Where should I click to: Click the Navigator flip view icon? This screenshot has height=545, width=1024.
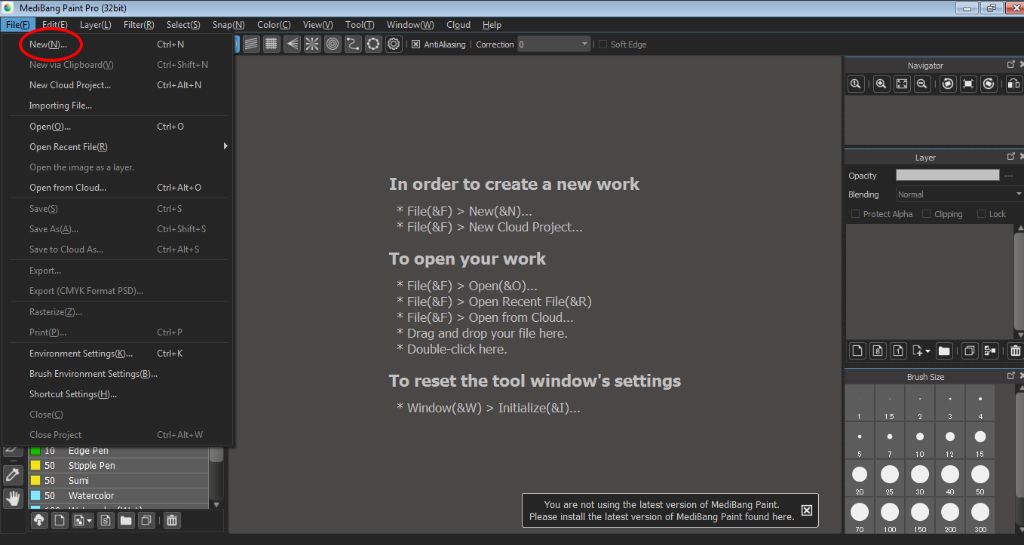pos(1014,84)
